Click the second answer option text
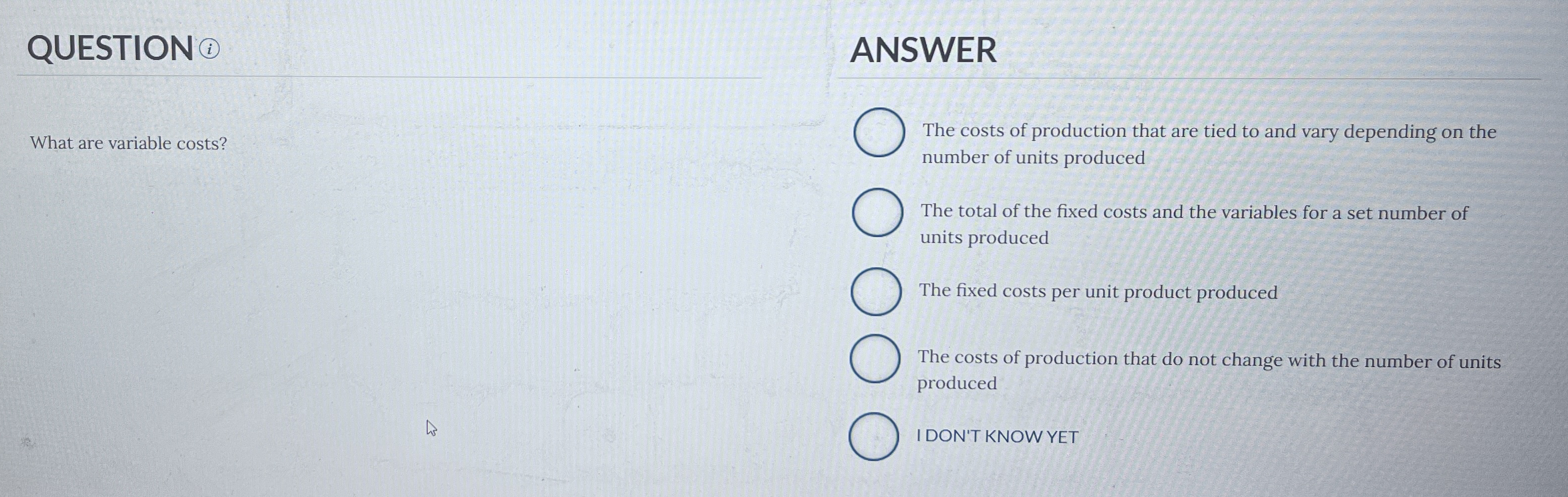This screenshot has height=497, width=1568. 1193,225
